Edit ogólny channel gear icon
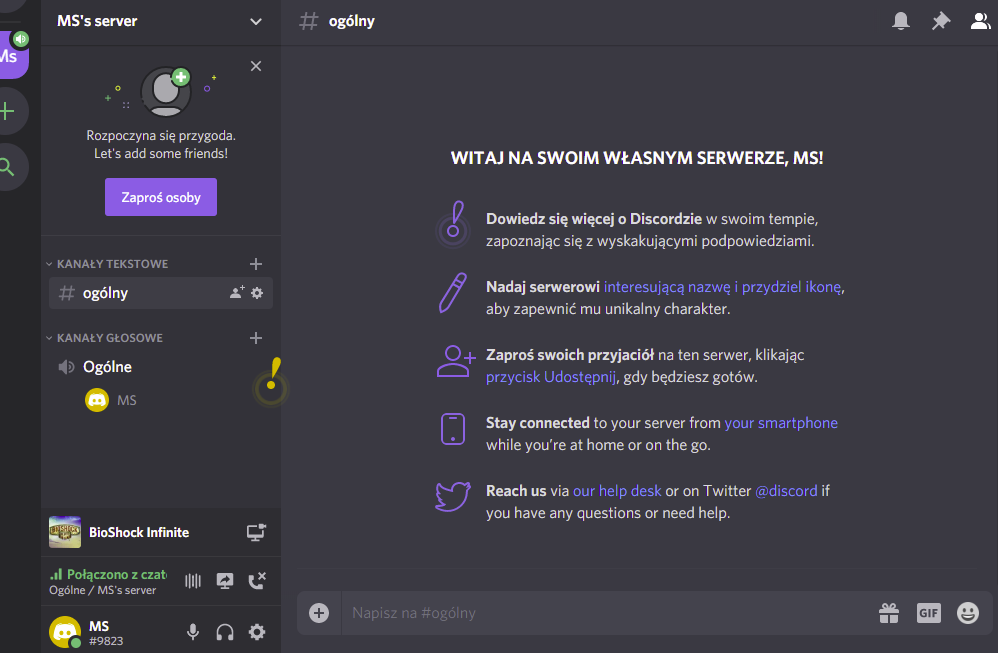998x653 pixels. [257, 293]
